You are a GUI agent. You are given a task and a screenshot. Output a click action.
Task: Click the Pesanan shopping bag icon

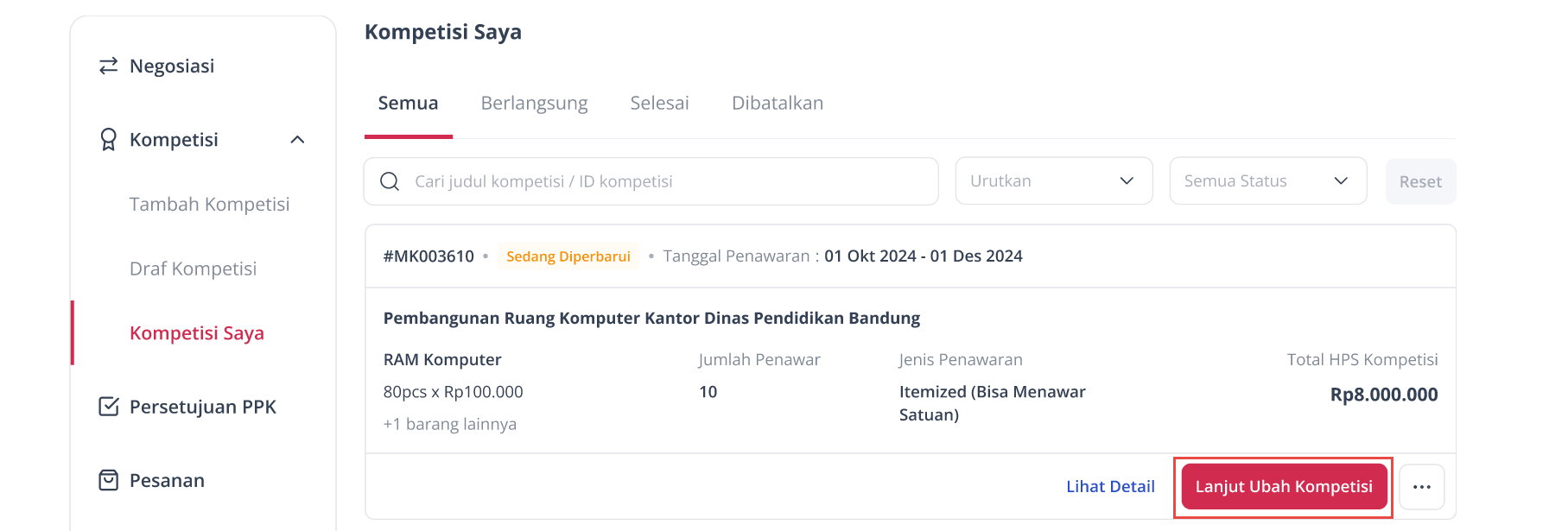[108, 480]
